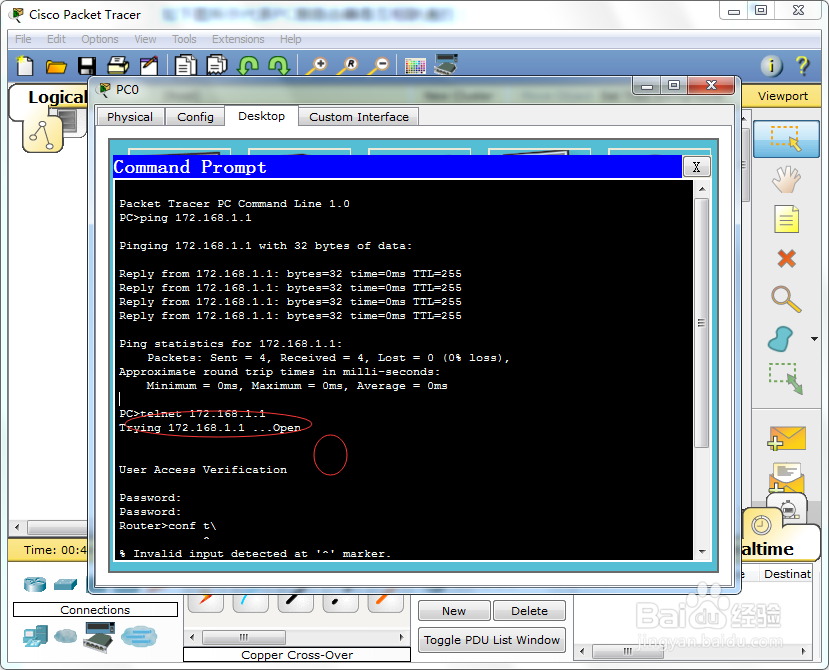Select the Custom Made Devices icon
829x670 pixels.
99,637
